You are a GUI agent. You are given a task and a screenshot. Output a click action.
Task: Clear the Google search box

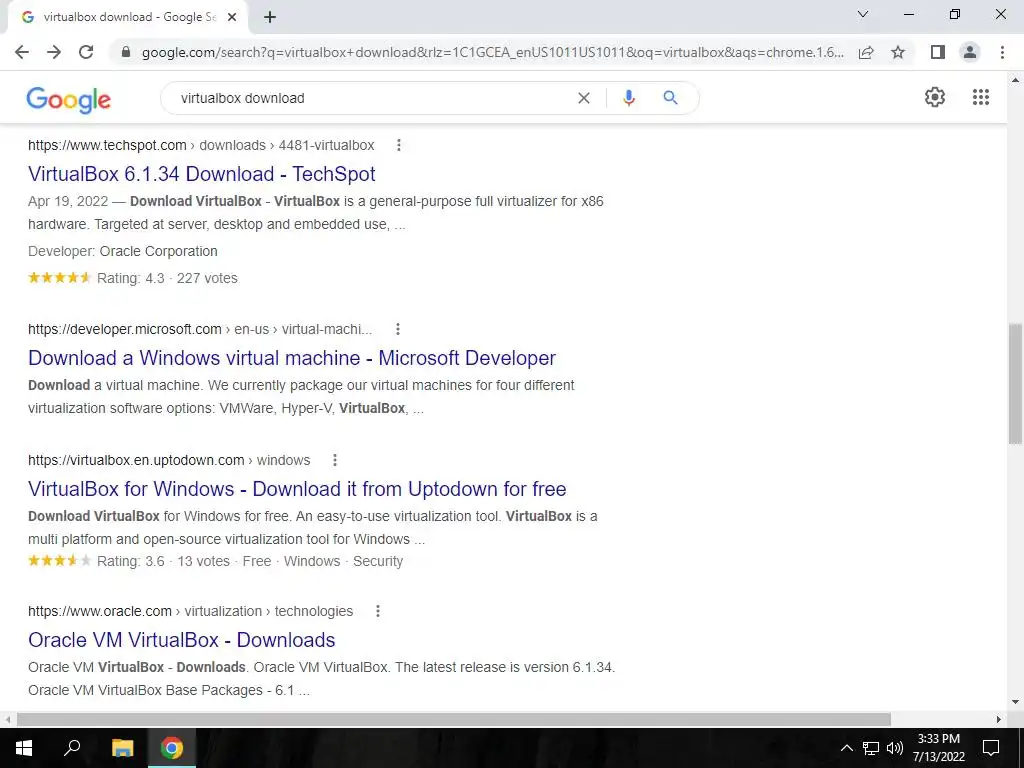(584, 98)
